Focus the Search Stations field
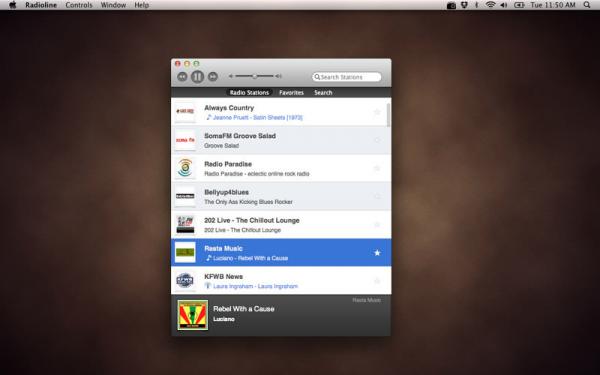The width and height of the screenshot is (600, 375). 347,77
